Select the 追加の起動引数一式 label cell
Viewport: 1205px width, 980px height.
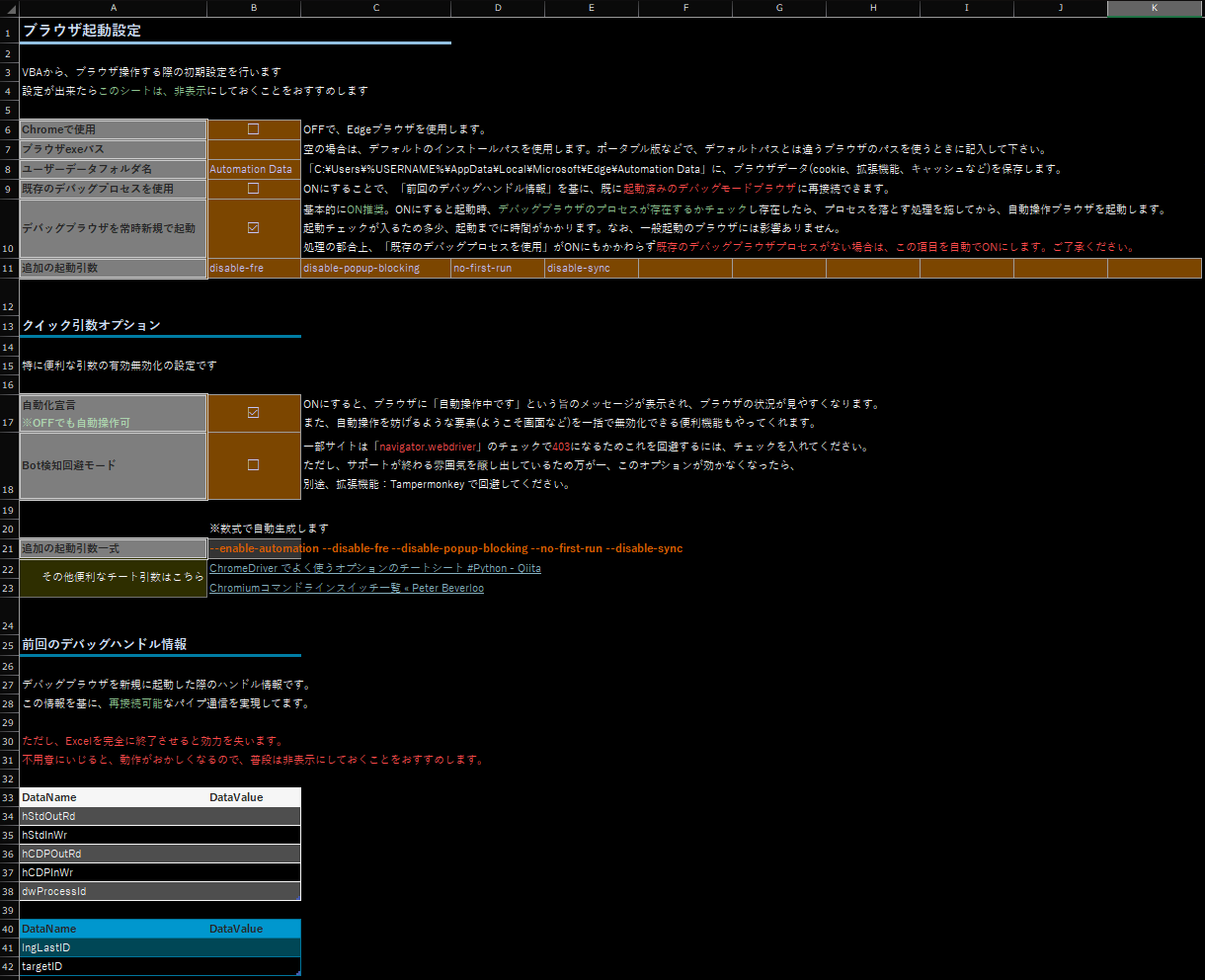coord(114,548)
